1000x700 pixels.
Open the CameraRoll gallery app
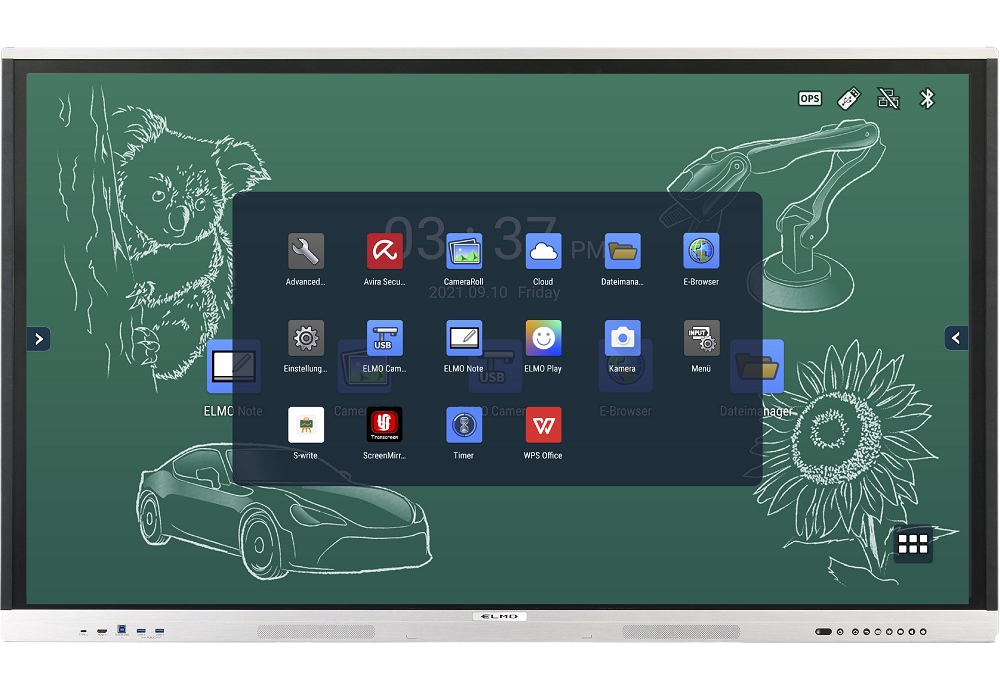(464, 251)
